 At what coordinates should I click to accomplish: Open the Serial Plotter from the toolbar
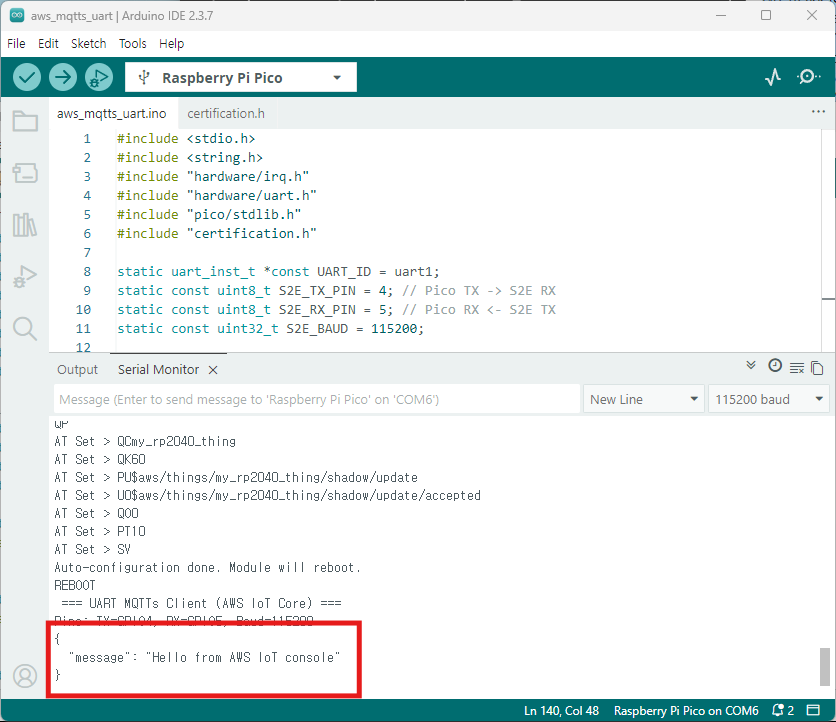772,77
